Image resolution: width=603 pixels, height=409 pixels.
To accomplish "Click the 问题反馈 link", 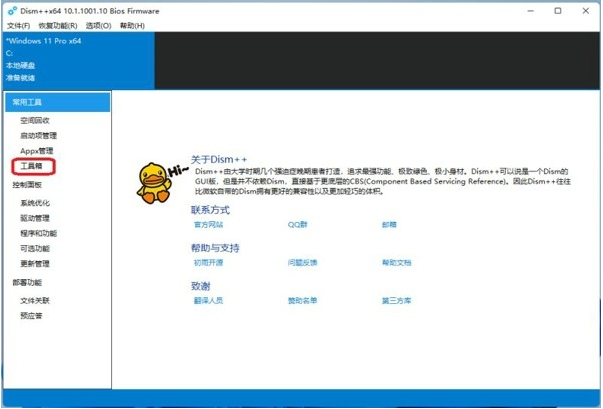I will (x=302, y=263).
